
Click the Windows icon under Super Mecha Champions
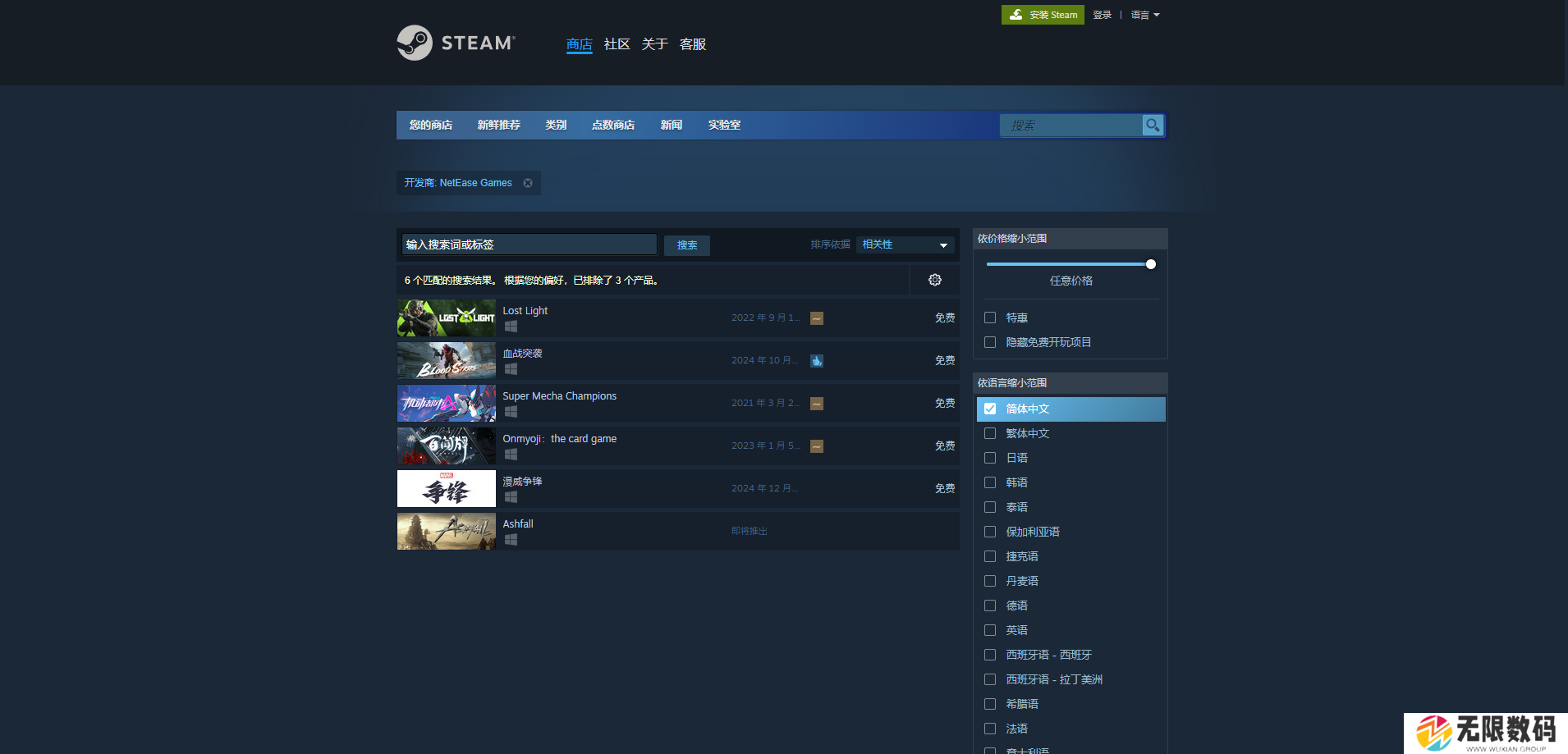(x=511, y=411)
